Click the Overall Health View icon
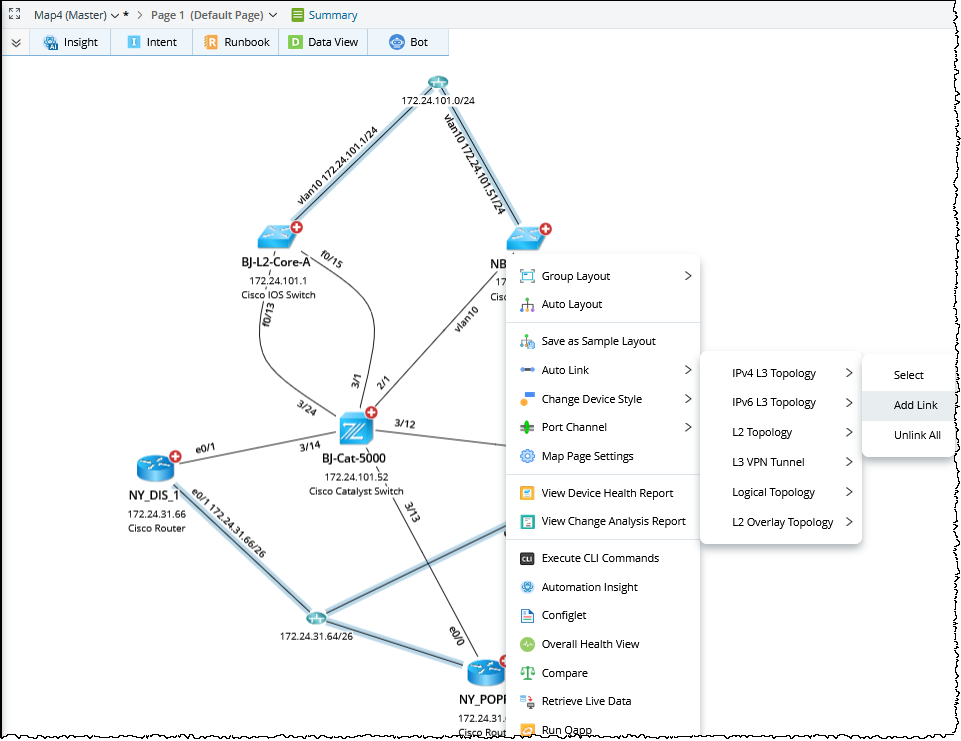The image size is (961, 741). 527,644
